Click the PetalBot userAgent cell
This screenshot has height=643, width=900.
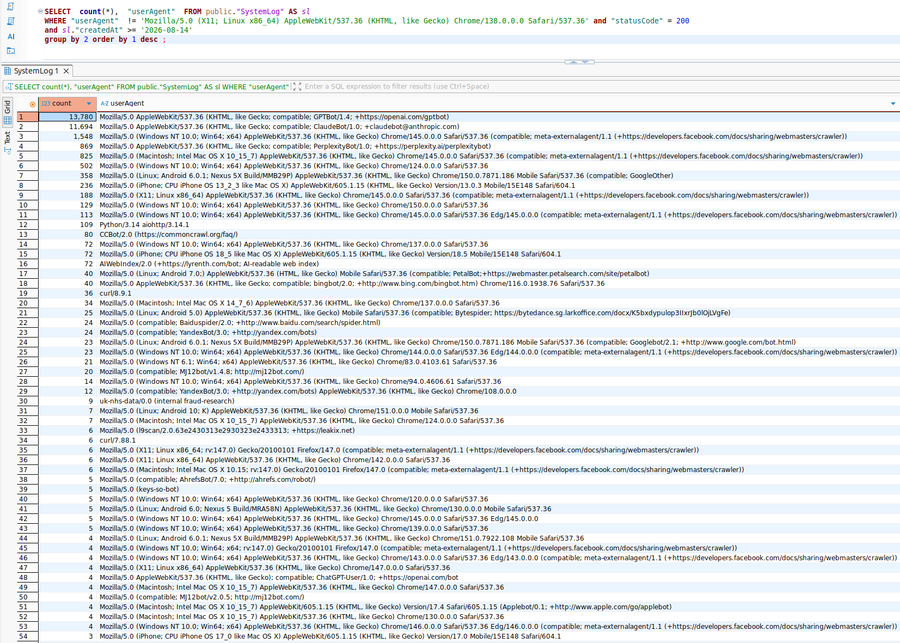coord(498,273)
